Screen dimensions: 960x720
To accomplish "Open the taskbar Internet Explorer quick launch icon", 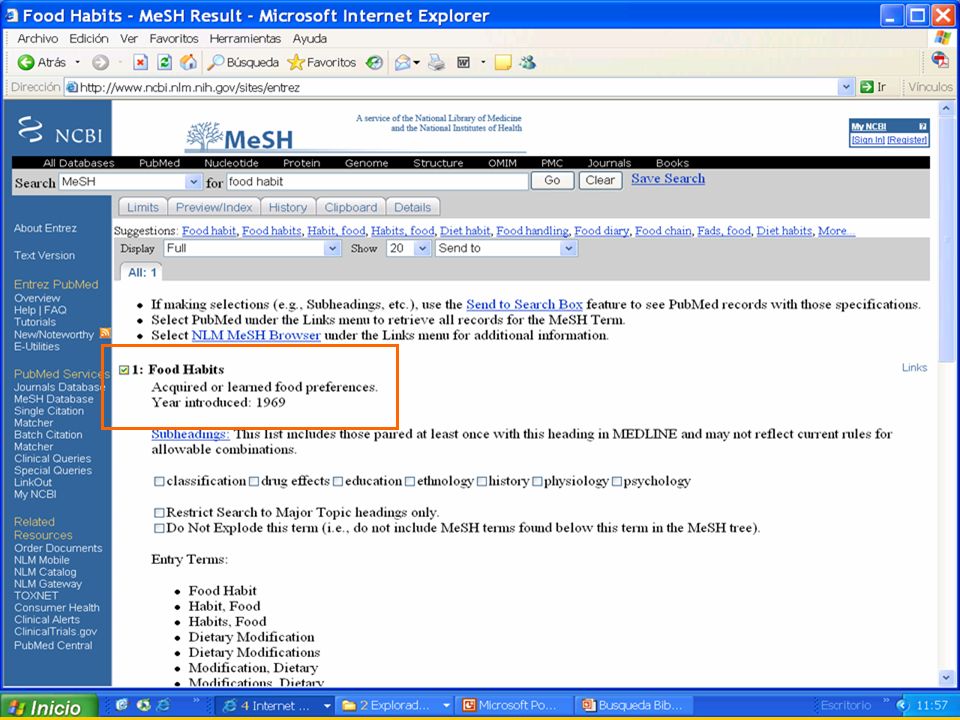I will [x=163, y=705].
